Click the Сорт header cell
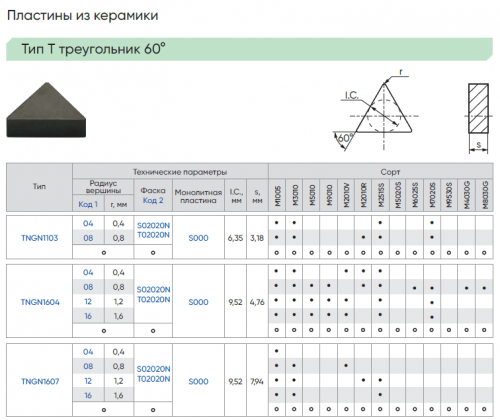The height and width of the screenshot is (420, 500). click(390, 172)
